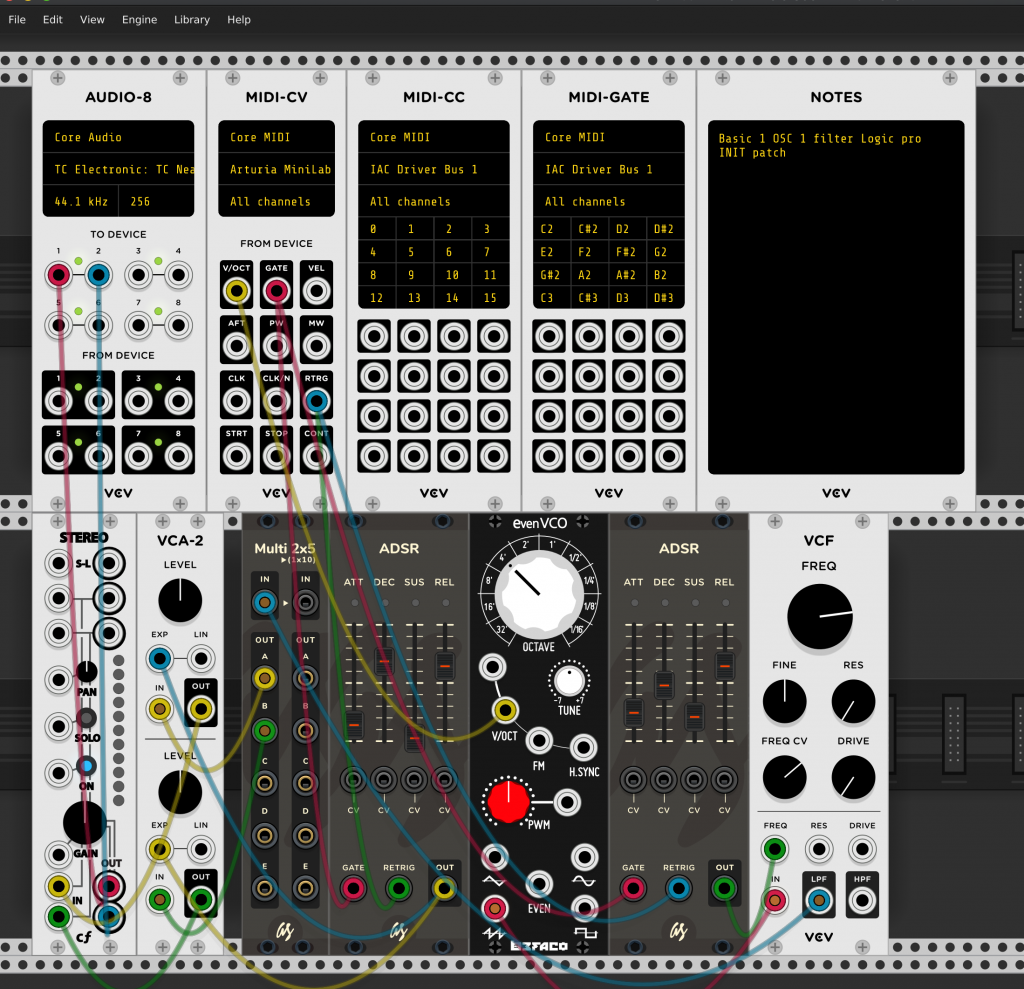This screenshot has height=989, width=1024.
Task: Click the H.SYNC input jack on evenVCO
Action: tap(583, 747)
